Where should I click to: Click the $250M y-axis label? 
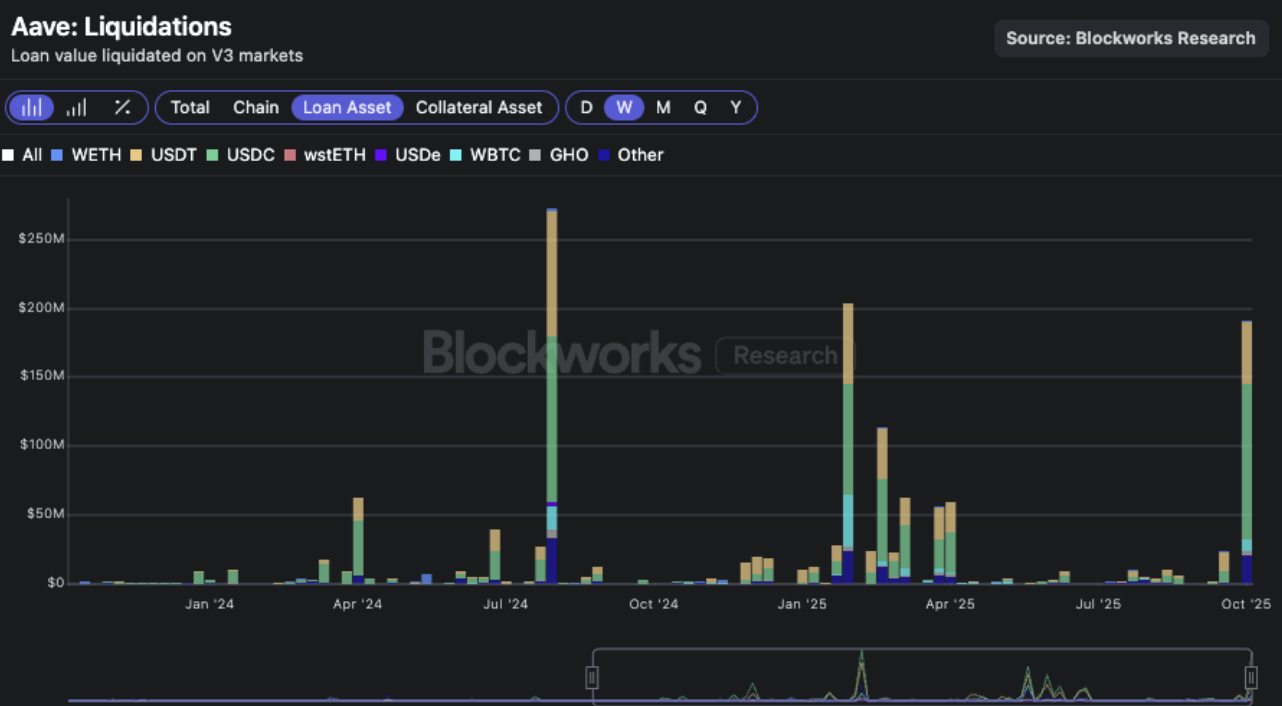point(41,239)
